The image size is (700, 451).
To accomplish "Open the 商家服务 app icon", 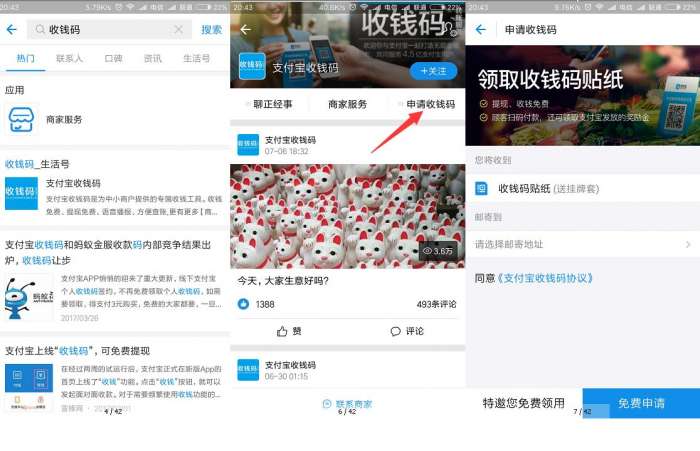I will point(21,119).
